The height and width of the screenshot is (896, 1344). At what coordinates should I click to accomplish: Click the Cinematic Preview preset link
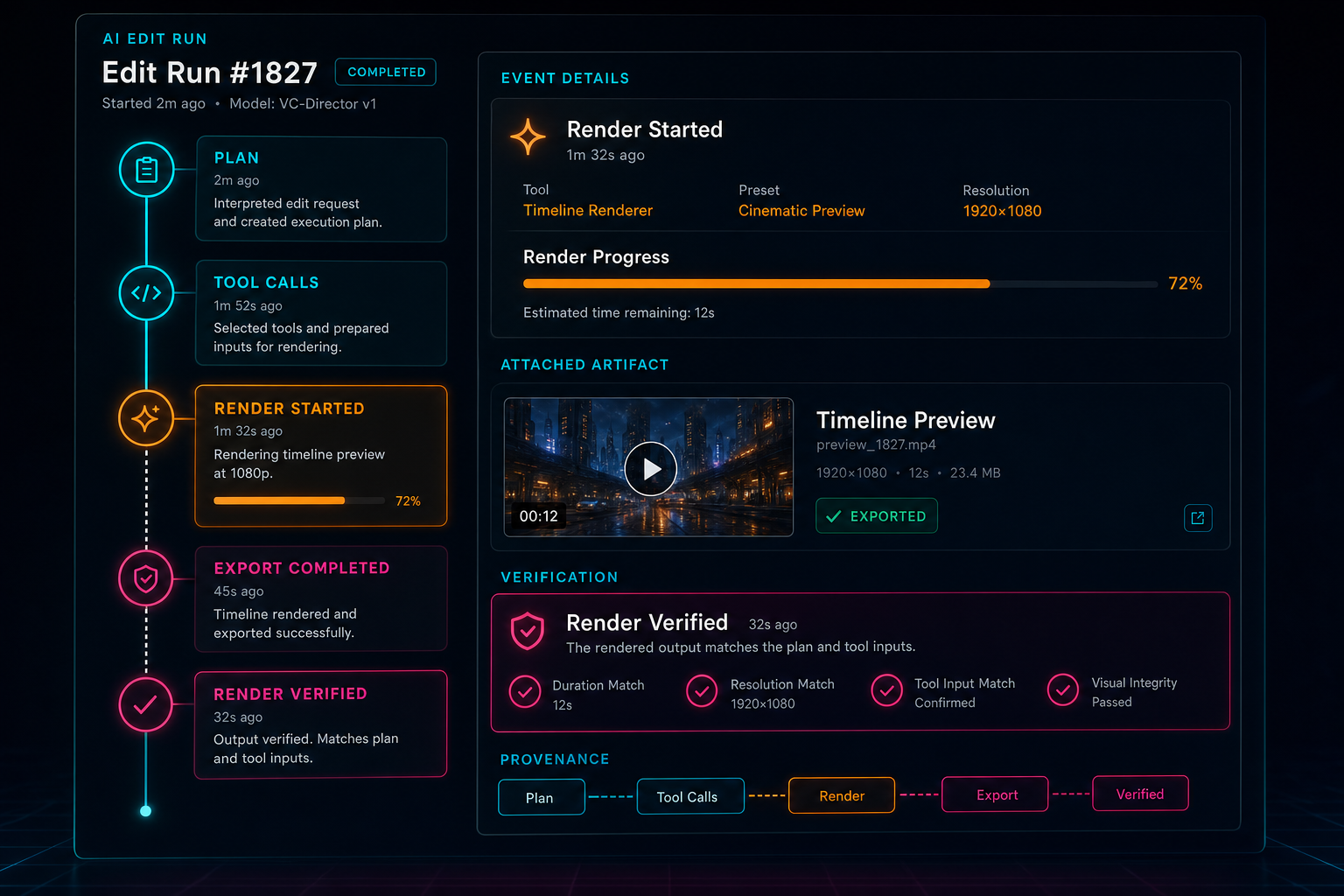[x=801, y=211]
